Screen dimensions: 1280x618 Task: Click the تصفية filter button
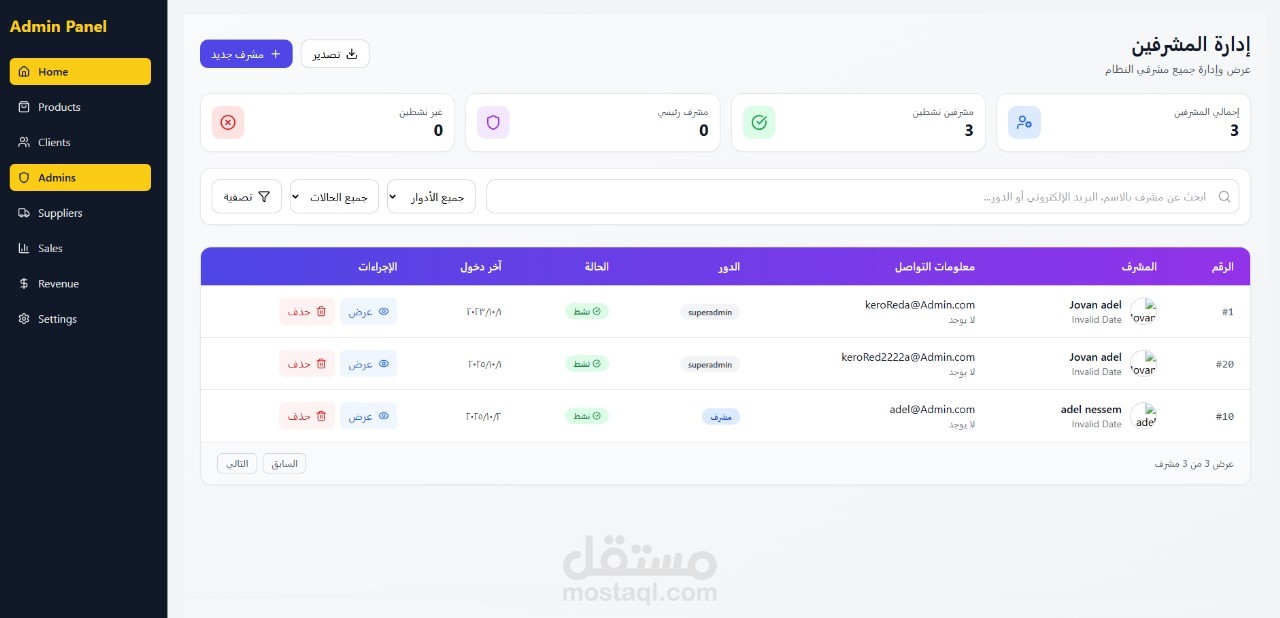pos(247,197)
